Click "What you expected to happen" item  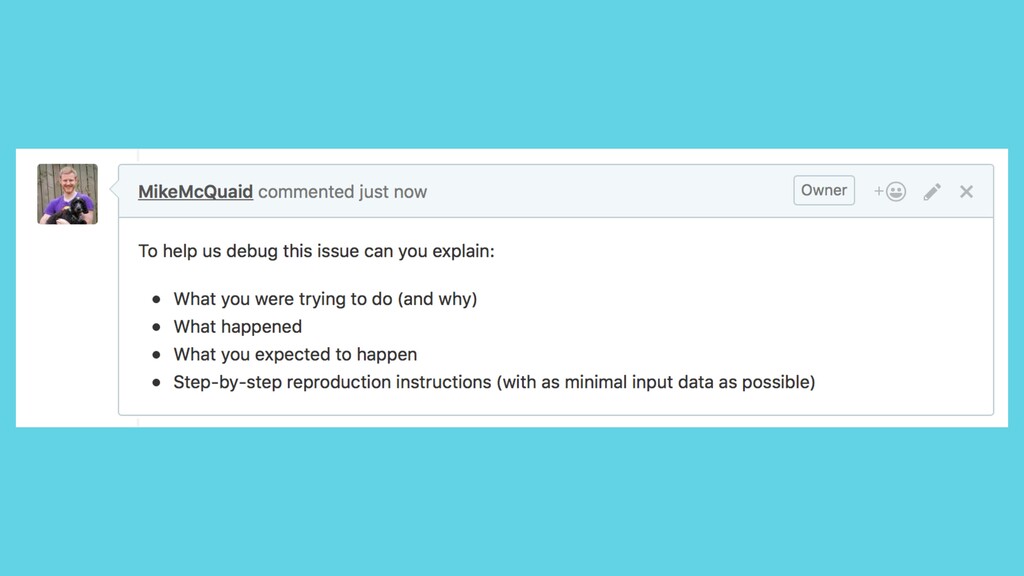click(x=295, y=354)
